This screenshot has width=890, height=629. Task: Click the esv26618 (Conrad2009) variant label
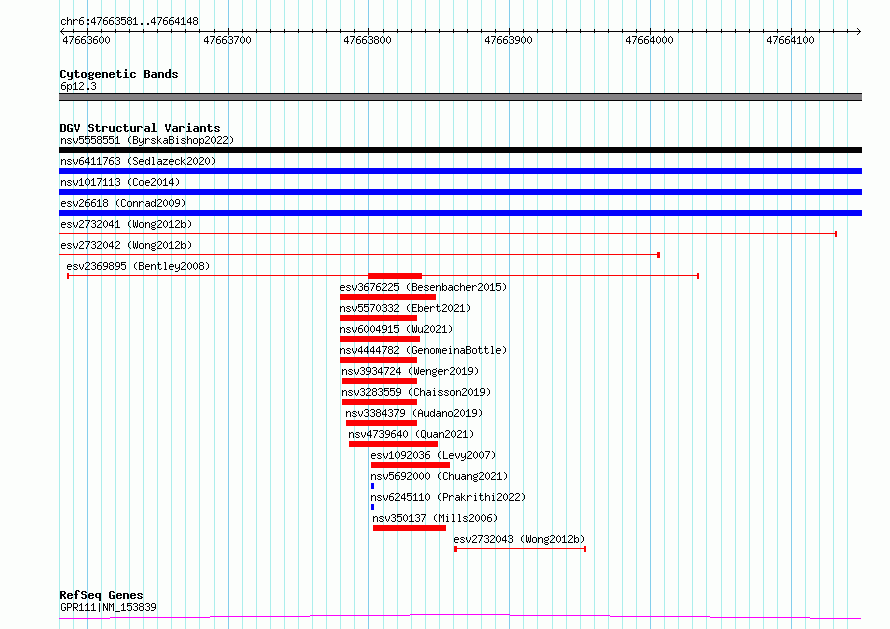123,203
